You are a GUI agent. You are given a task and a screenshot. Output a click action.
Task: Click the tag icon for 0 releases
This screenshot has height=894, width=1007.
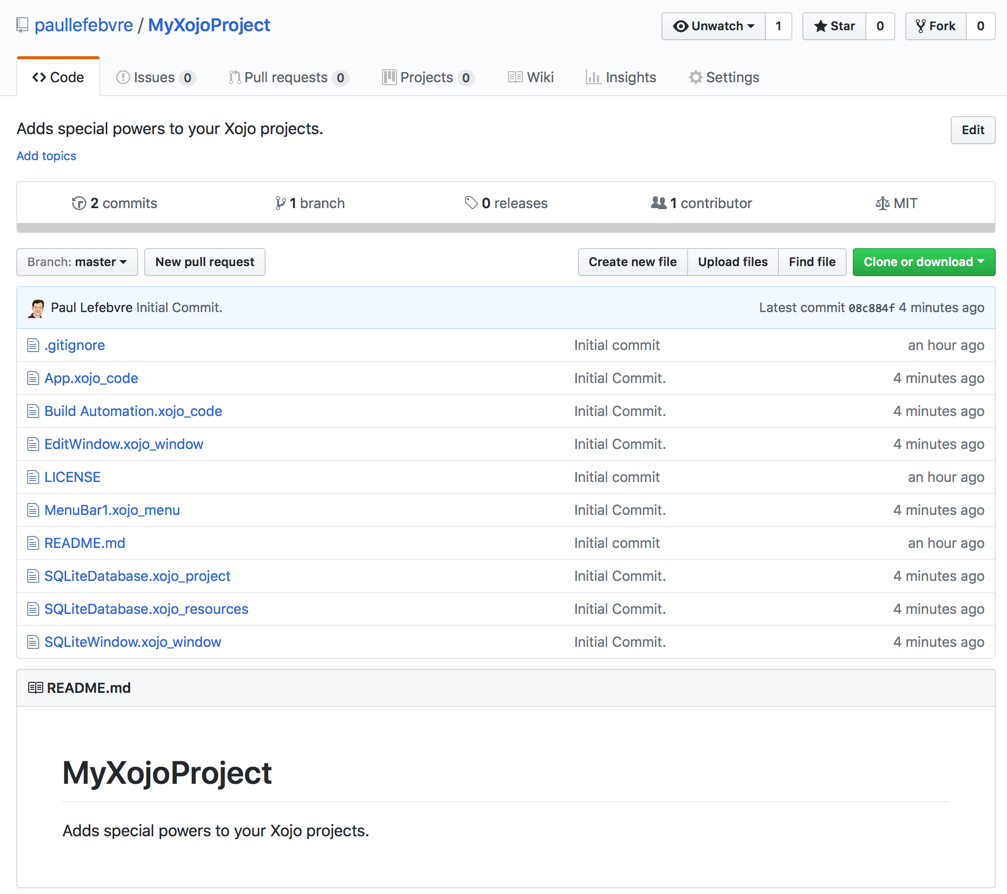pos(471,203)
